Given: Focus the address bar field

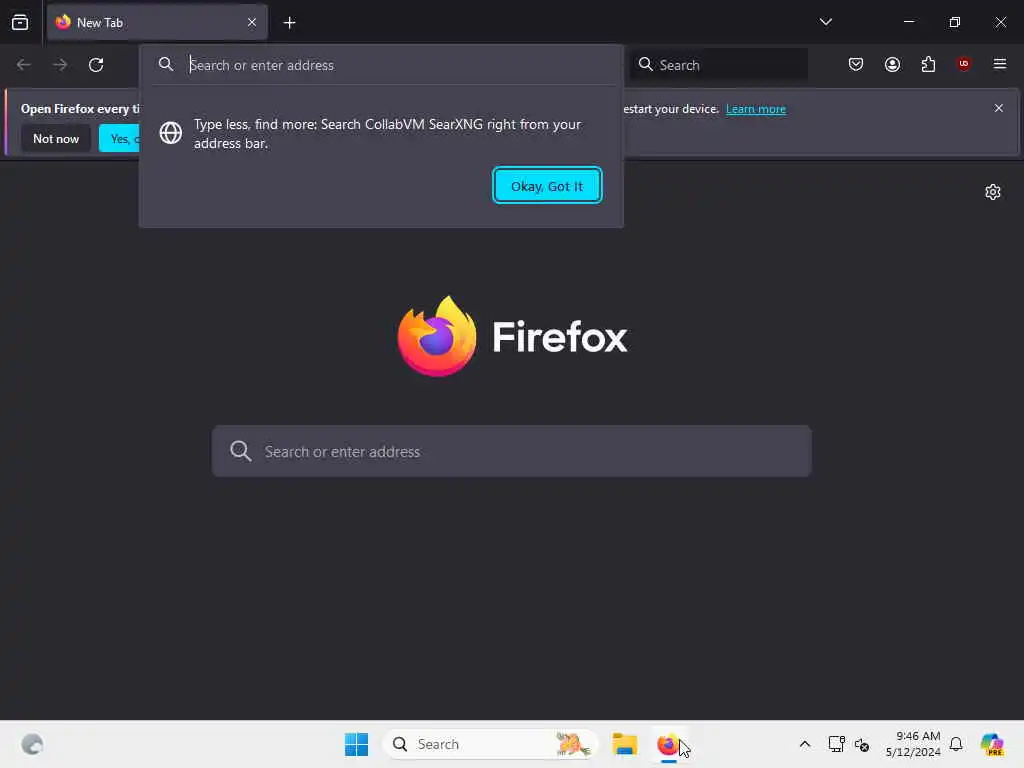Looking at the screenshot, I should click(381, 65).
